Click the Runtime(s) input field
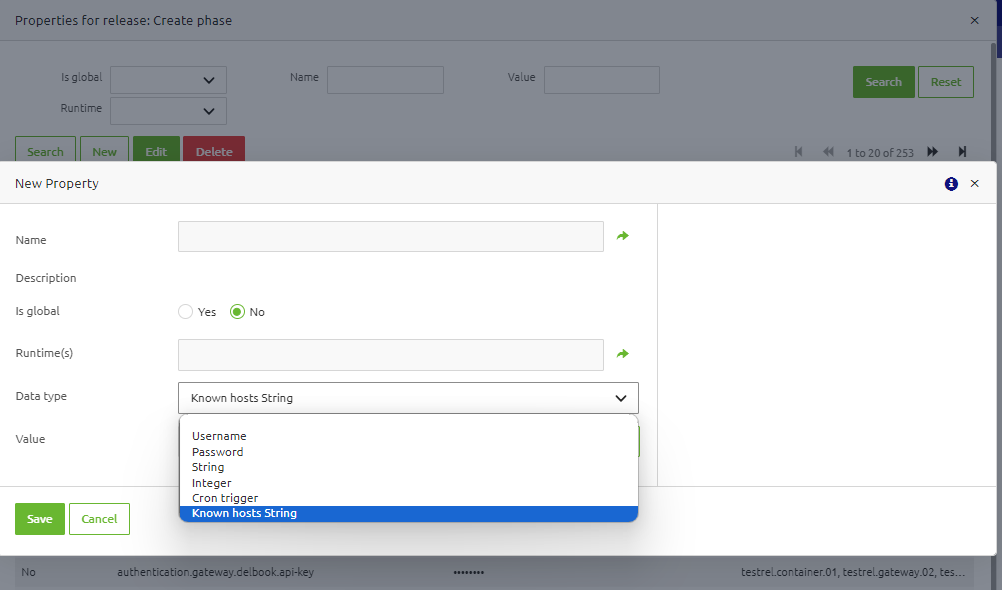 tap(390, 355)
